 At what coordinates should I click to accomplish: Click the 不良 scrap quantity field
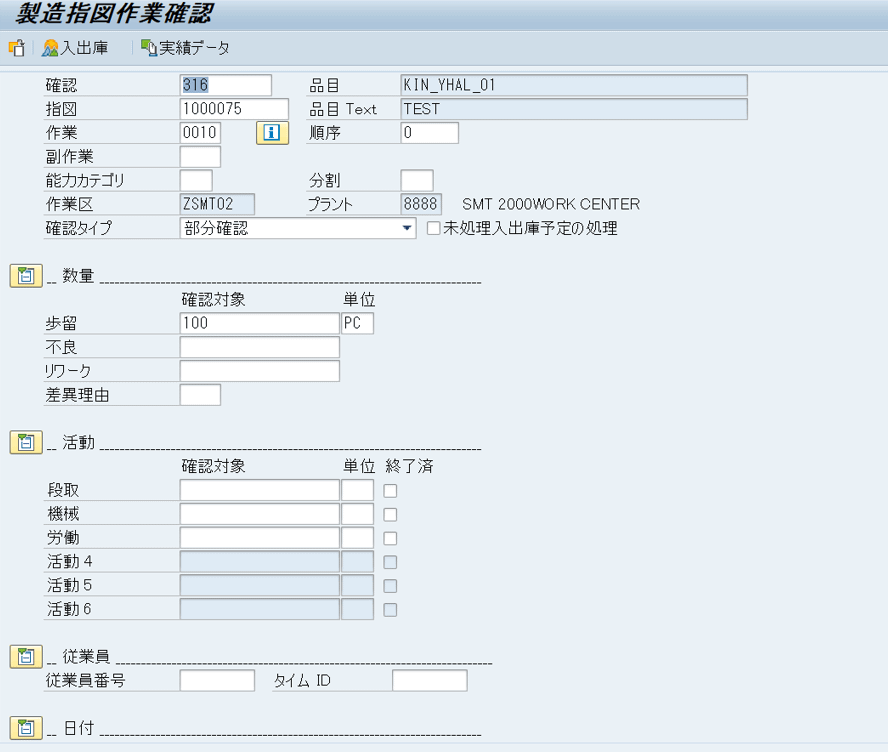click(259, 347)
